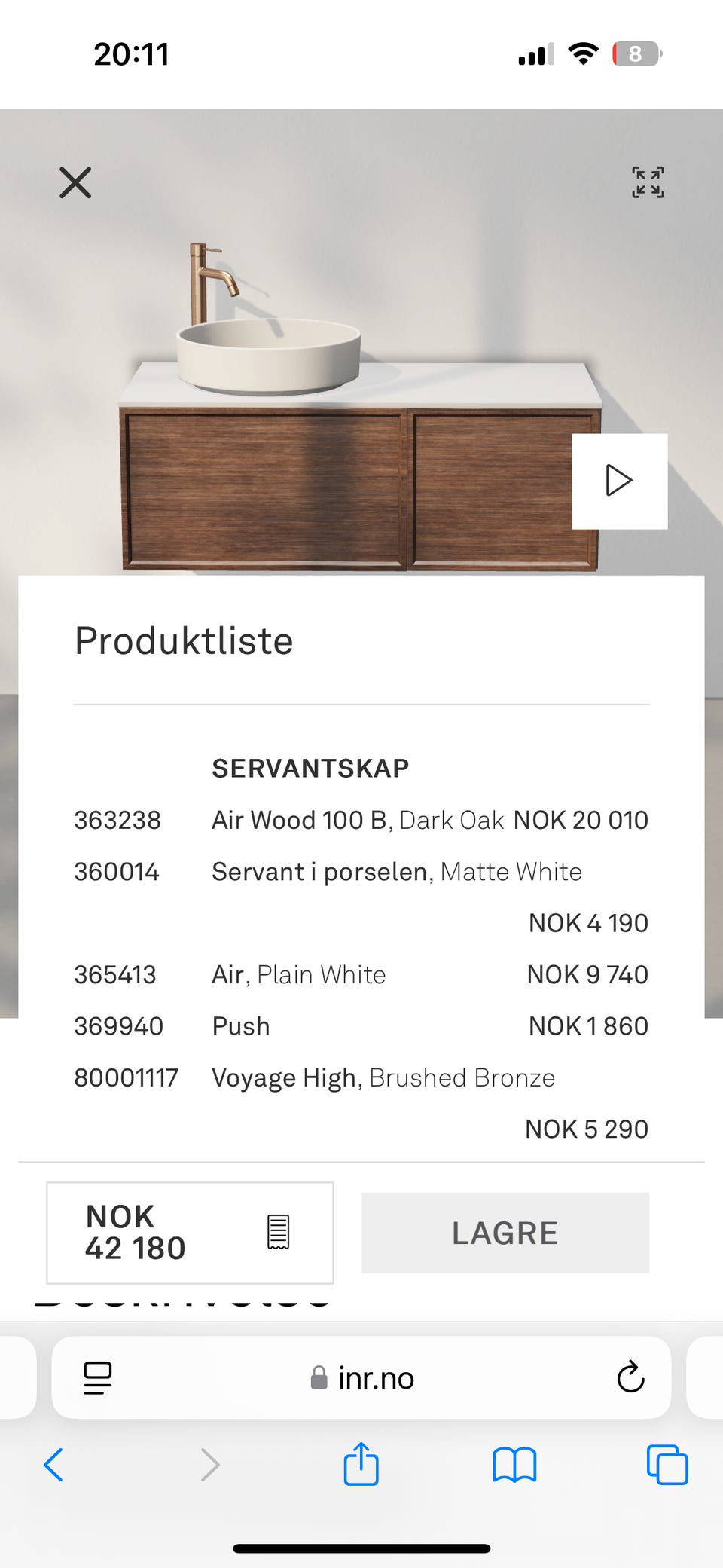The width and height of the screenshot is (723, 1568).
Task: Tap the Safari page settings icon in the address bar
Action: click(98, 1378)
